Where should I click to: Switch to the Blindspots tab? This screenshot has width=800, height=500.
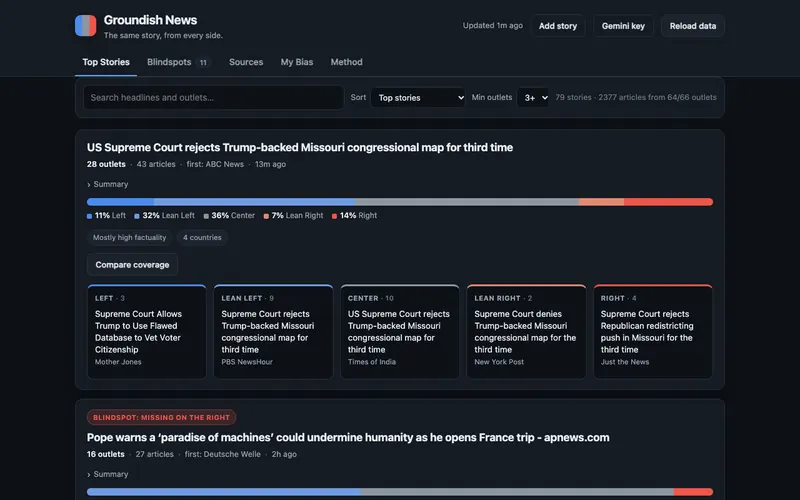point(178,62)
